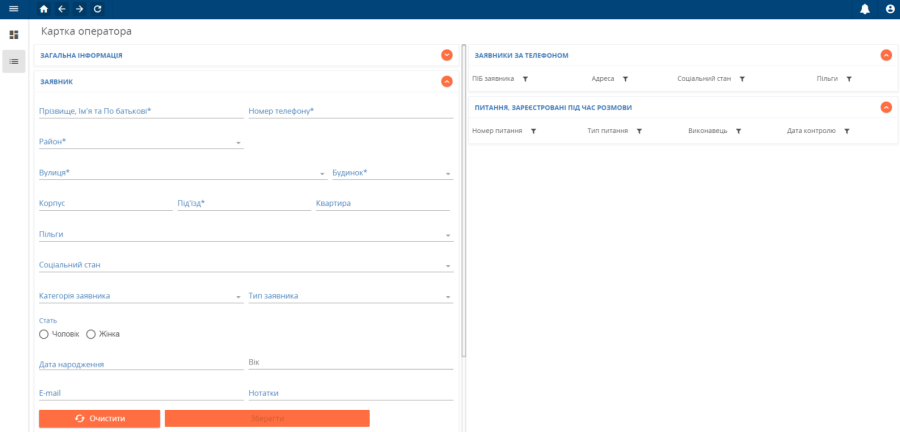Screen dimensions: 900x432
Task: Open the hamburger menu
Action: 14,9
